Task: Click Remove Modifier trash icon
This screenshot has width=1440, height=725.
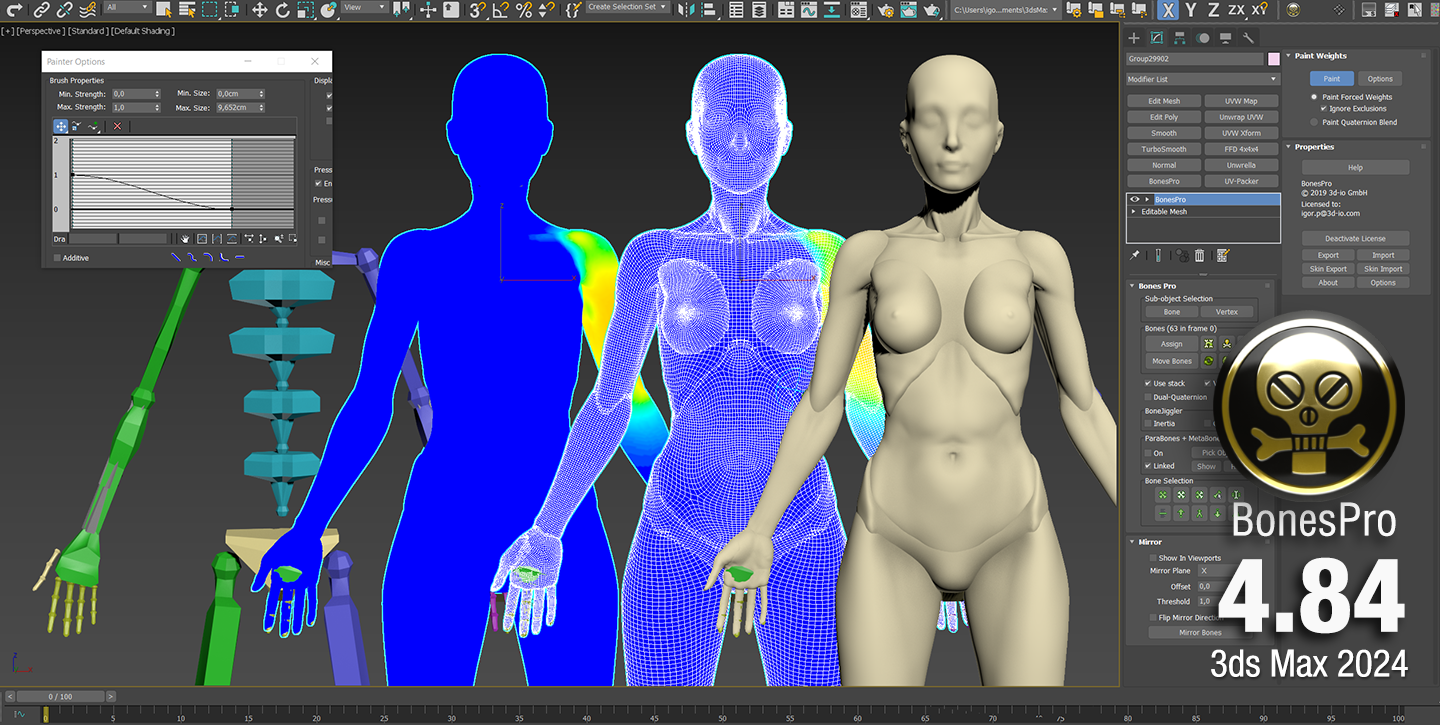Action: coord(1199,256)
